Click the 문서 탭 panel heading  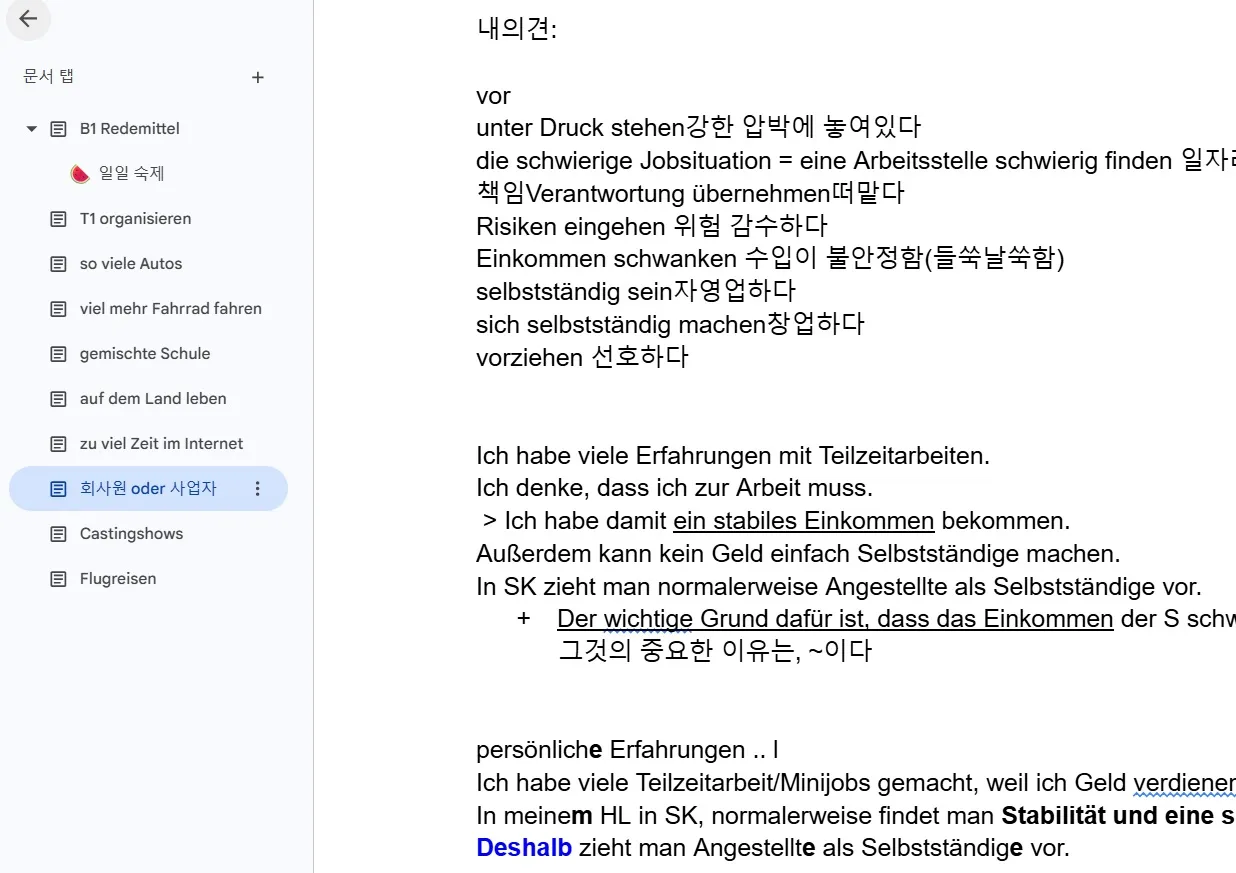coord(49,77)
